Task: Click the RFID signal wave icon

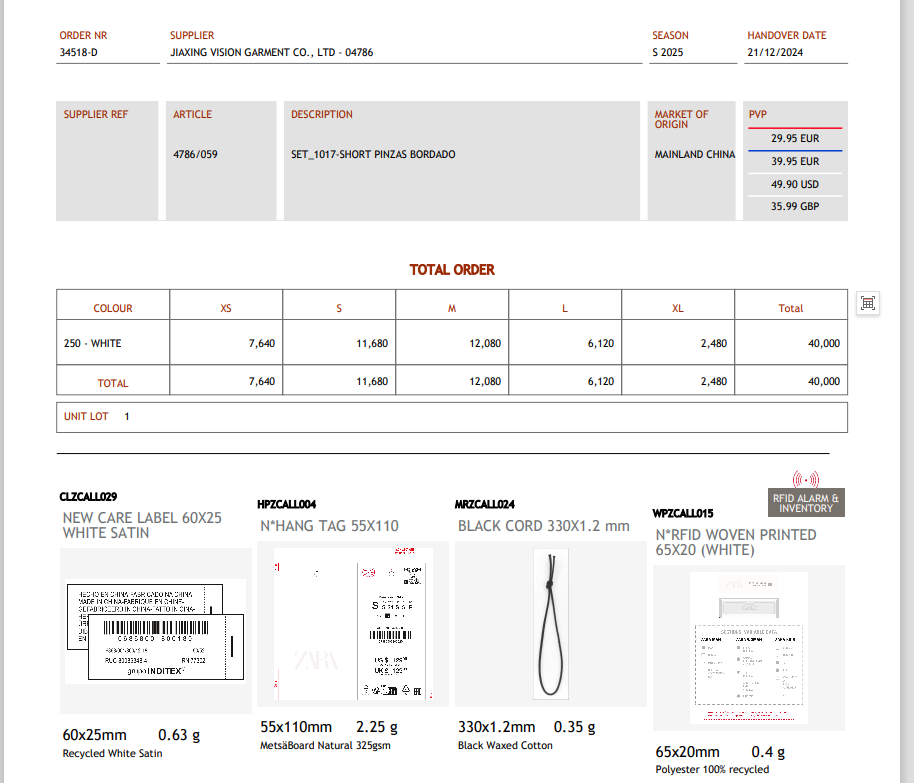Action: click(805, 479)
